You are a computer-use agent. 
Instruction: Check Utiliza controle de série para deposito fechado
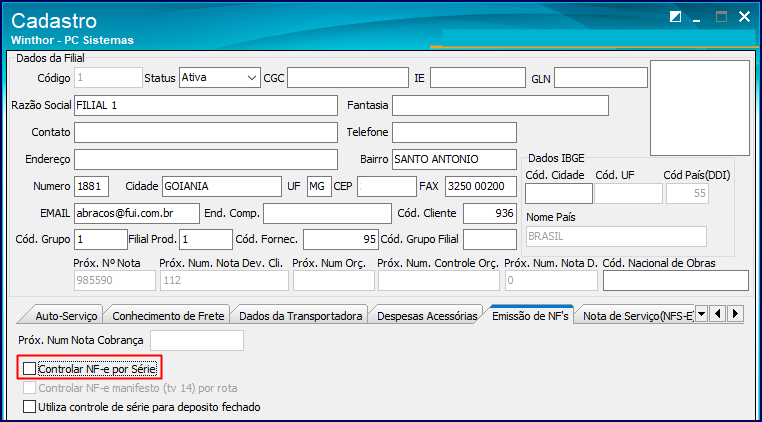tap(30, 406)
